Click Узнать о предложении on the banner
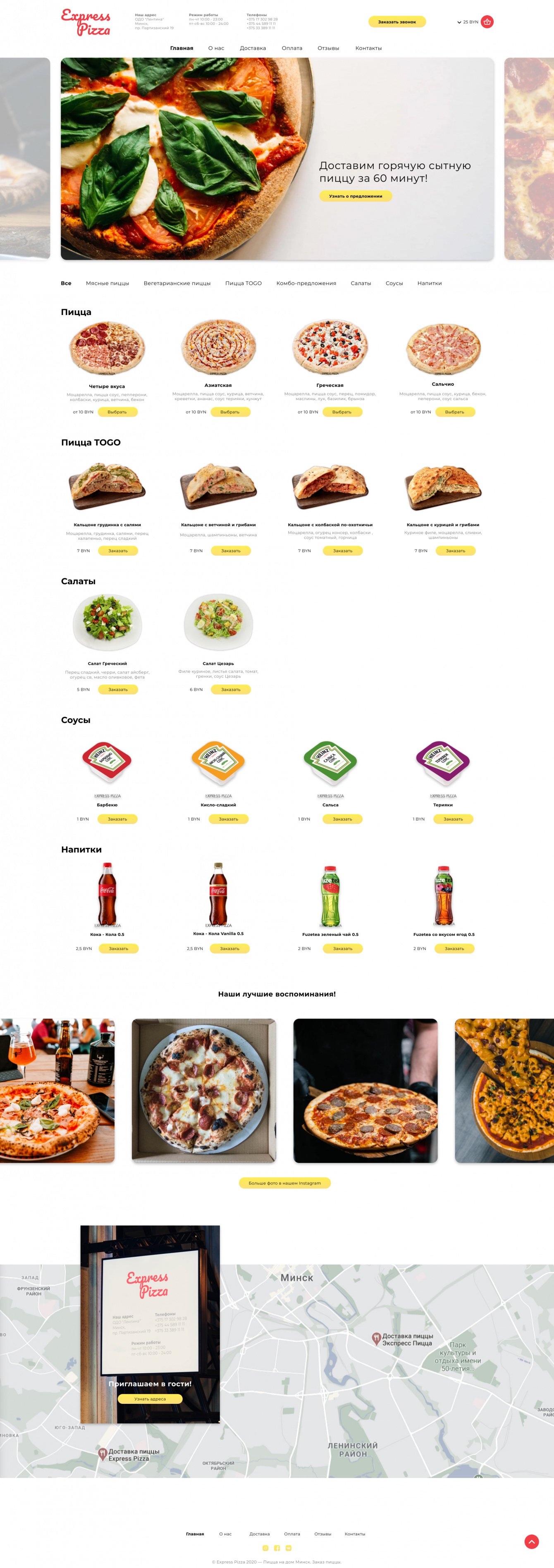Screen dimensions: 554x1568 click(x=356, y=196)
